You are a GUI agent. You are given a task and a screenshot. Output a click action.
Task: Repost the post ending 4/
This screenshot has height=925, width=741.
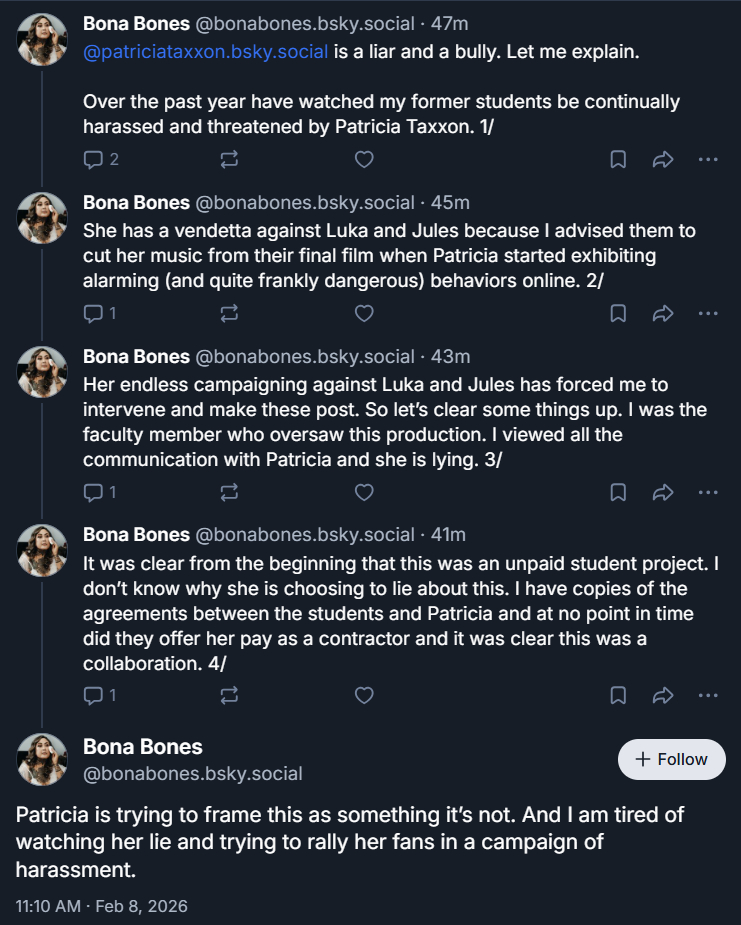pyautogui.click(x=229, y=694)
